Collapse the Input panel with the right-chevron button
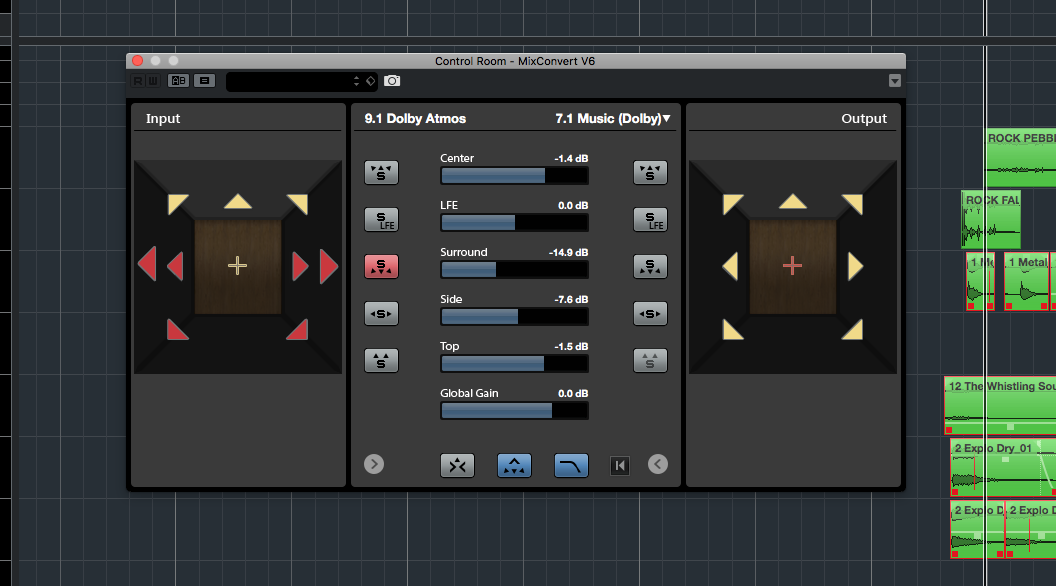Image resolution: width=1056 pixels, height=586 pixels. pos(374,464)
